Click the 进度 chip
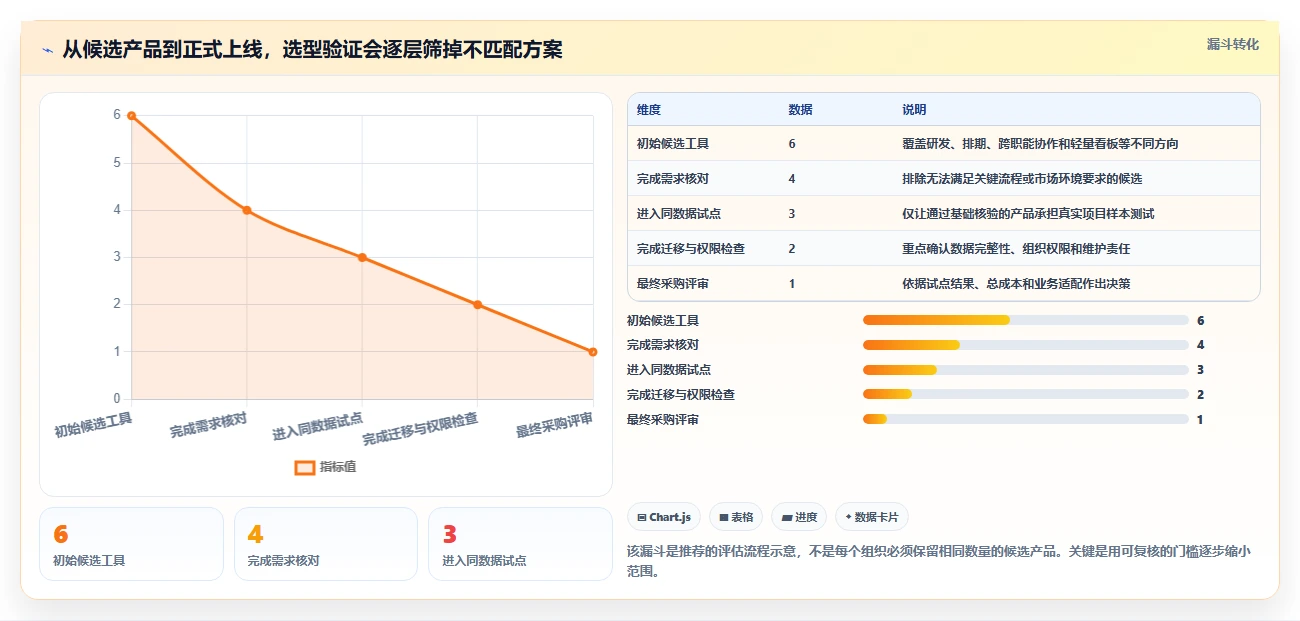Image resolution: width=1300 pixels, height=621 pixels. click(x=799, y=517)
